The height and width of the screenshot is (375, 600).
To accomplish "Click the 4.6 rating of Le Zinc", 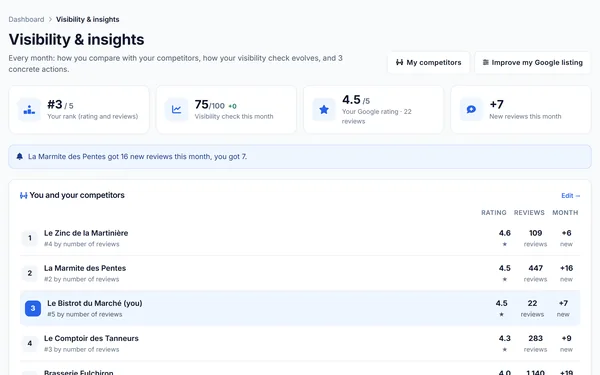I will 505,233.
